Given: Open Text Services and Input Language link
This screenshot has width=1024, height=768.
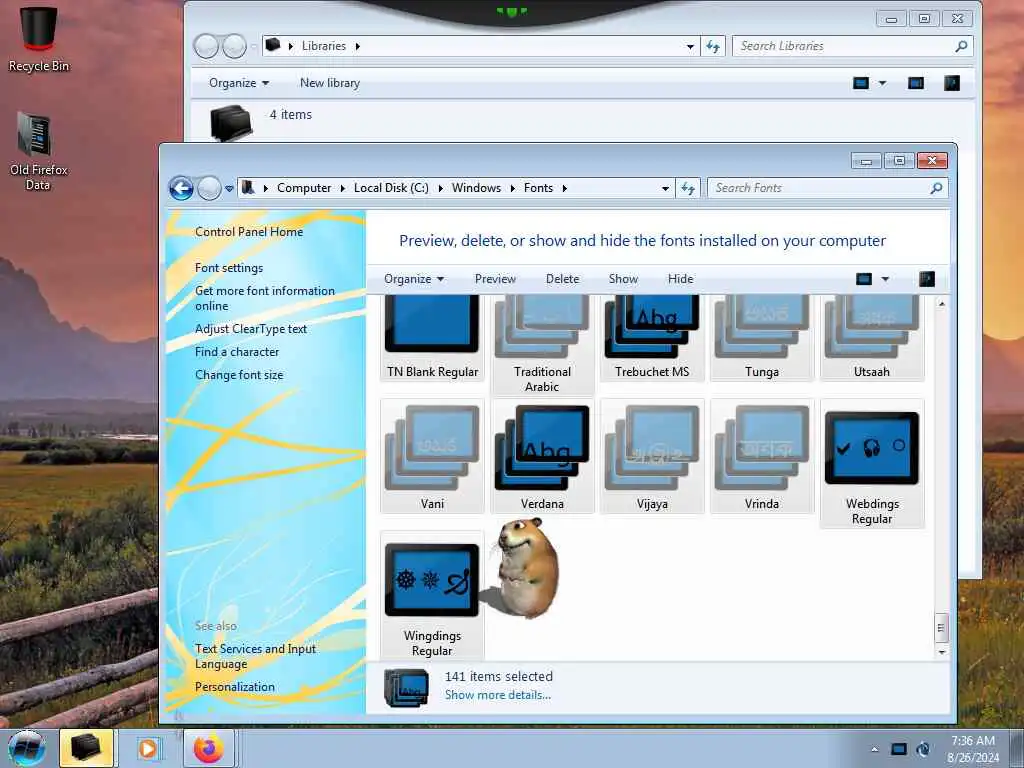Looking at the screenshot, I should pos(255,656).
